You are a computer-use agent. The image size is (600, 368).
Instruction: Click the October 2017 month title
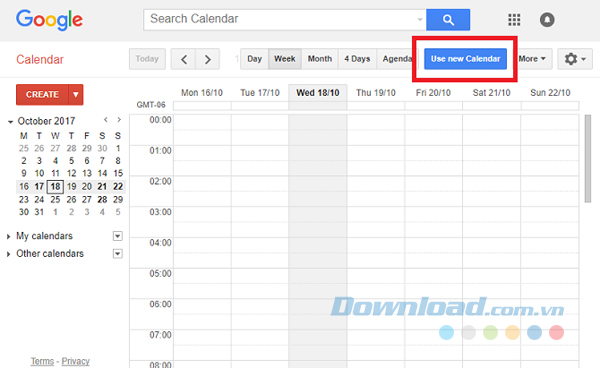coord(46,121)
